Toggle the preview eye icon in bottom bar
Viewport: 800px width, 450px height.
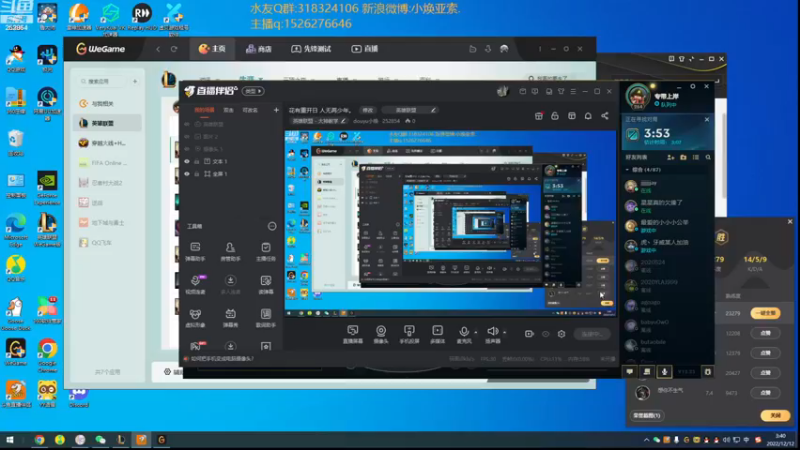point(545,334)
